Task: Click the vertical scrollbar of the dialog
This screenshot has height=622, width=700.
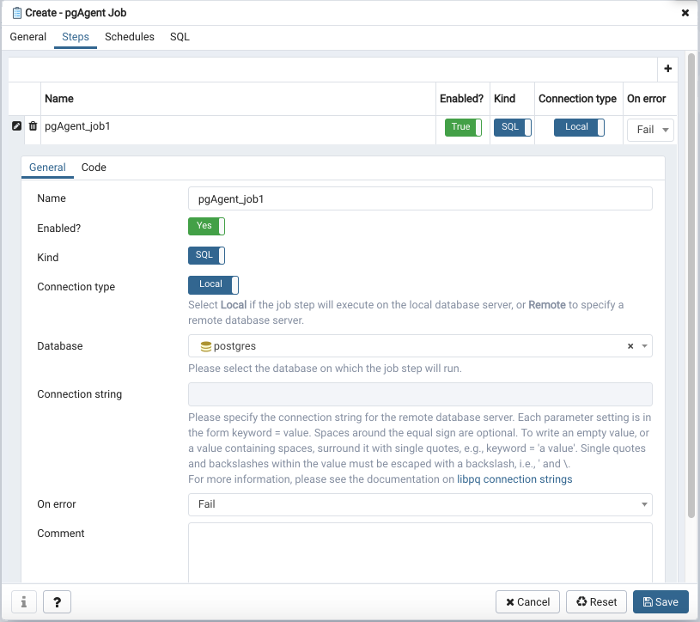Action: point(691,286)
